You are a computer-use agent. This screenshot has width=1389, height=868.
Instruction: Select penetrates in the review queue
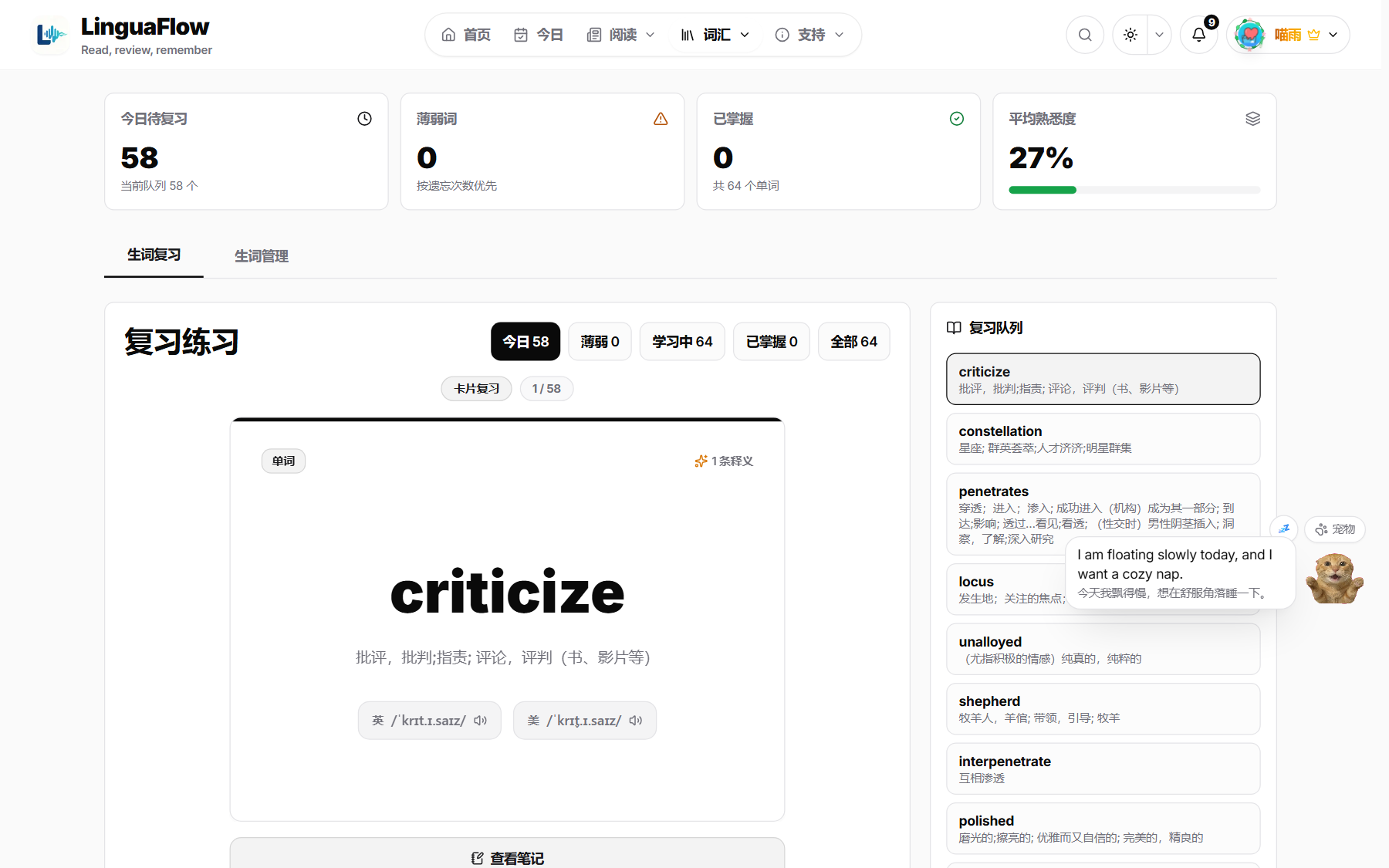point(1103,514)
